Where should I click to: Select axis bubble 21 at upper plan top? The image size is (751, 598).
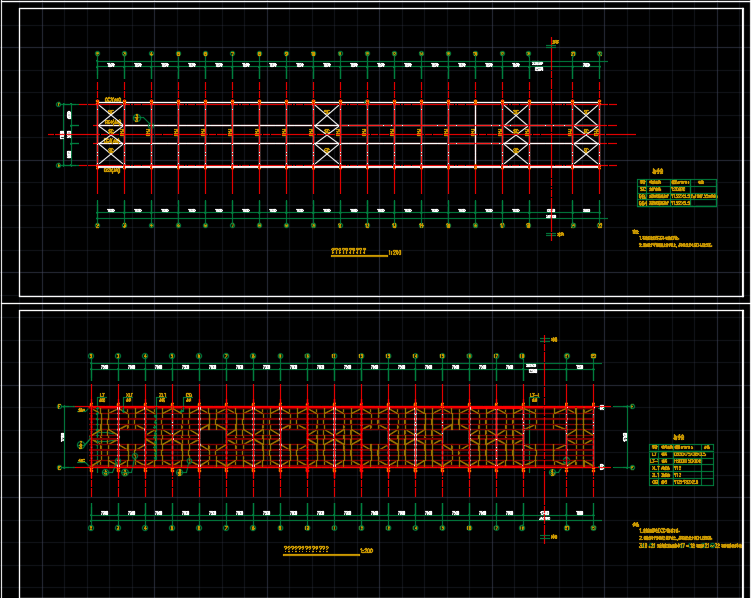tap(573, 54)
